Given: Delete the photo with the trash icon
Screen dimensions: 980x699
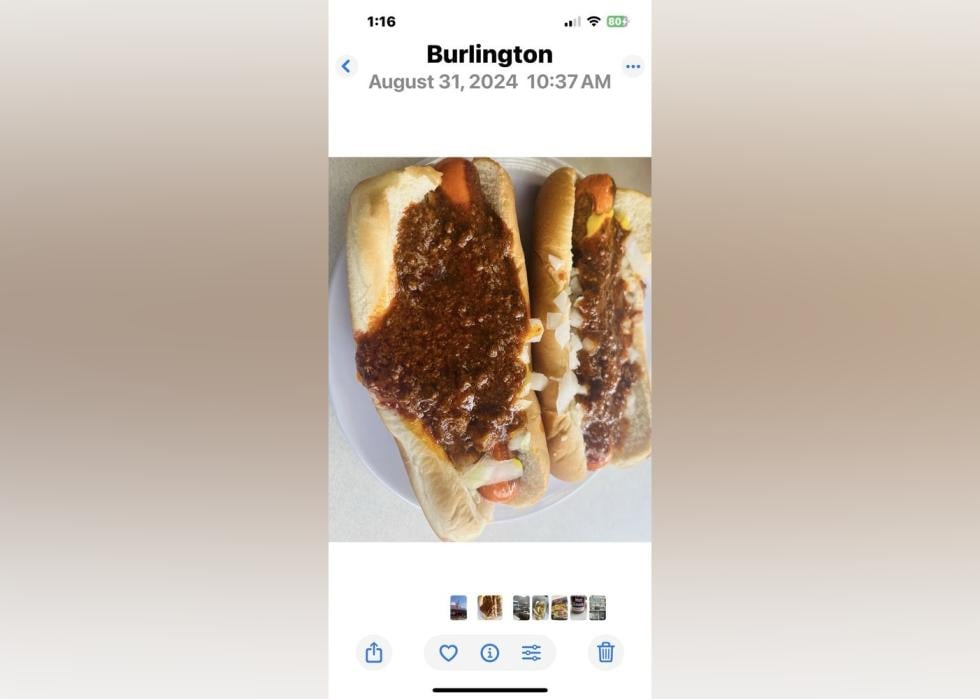Looking at the screenshot, I should [606, 652].
